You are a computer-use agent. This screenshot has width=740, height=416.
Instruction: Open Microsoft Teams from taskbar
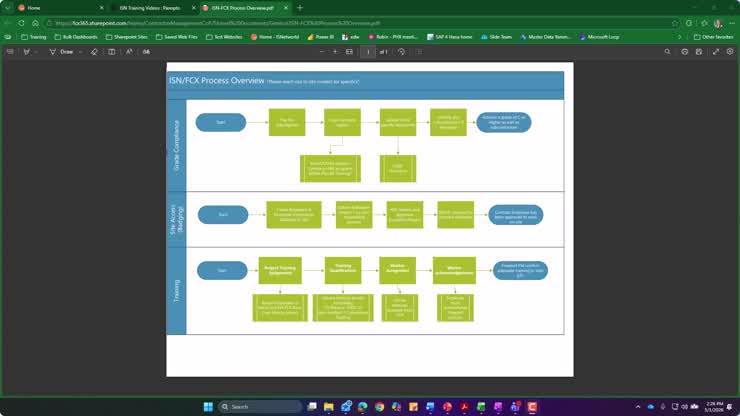pos(515,407)
